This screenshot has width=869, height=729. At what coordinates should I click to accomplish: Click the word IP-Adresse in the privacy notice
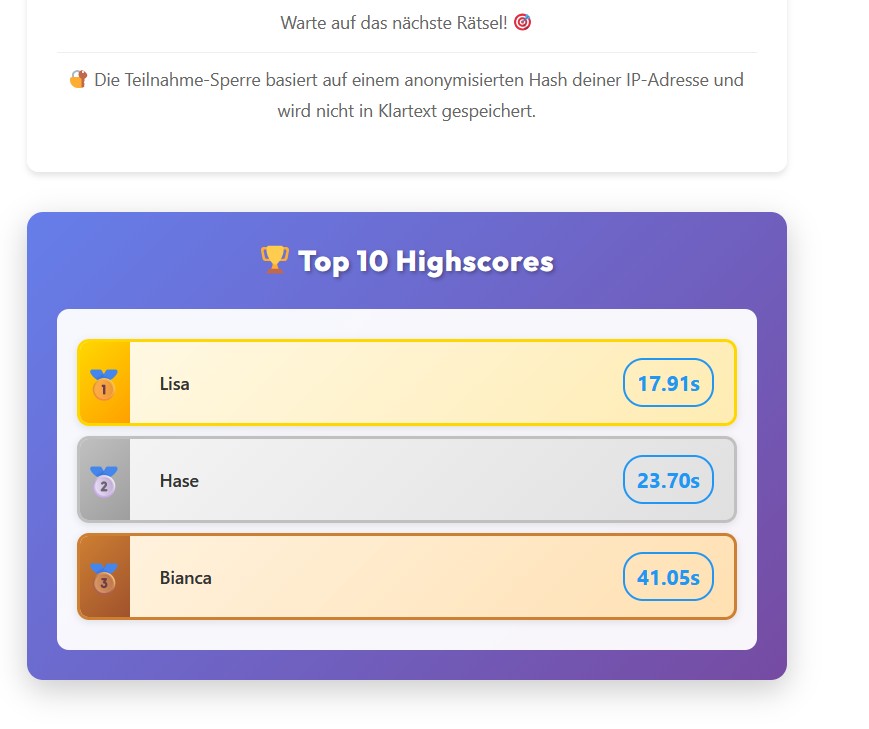pyautogui.click(x=666, y=80)
